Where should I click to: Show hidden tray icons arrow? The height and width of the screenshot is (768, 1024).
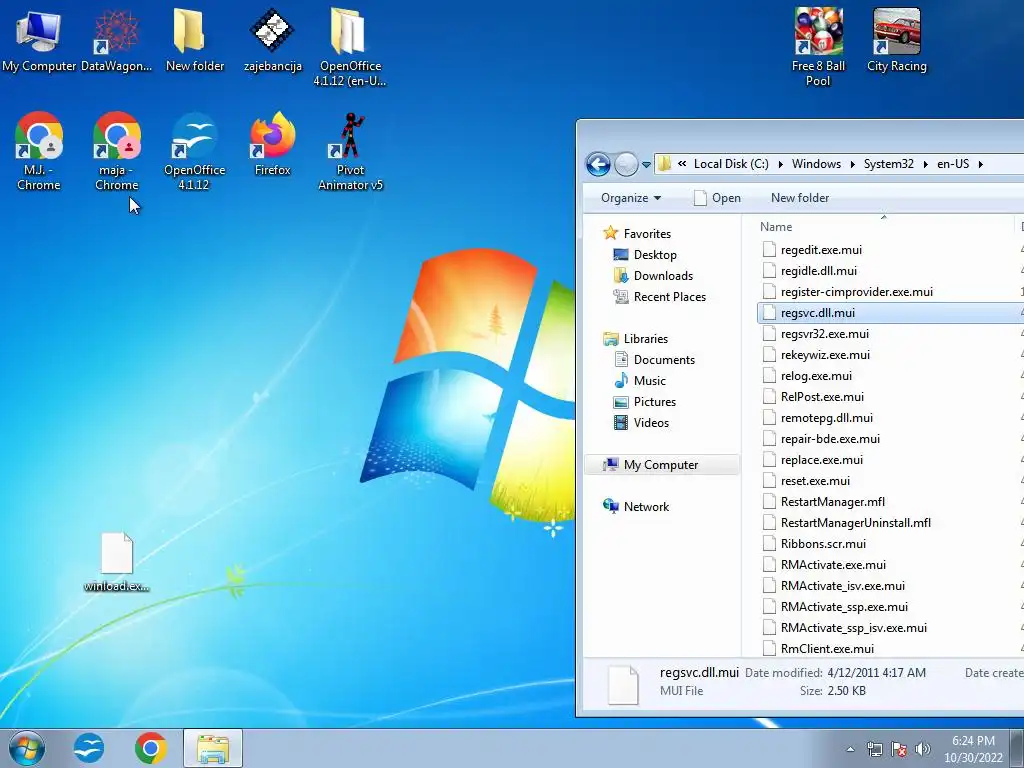coord(850,749)
